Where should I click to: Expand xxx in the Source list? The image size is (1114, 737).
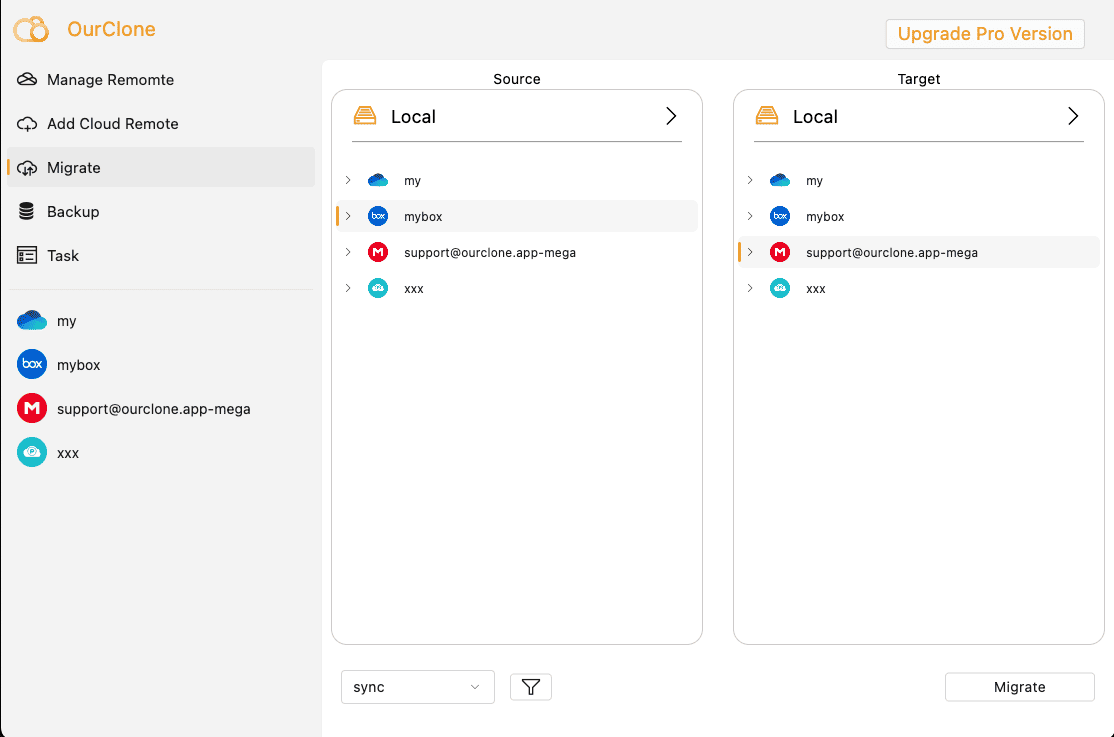(x=348, y=288)
